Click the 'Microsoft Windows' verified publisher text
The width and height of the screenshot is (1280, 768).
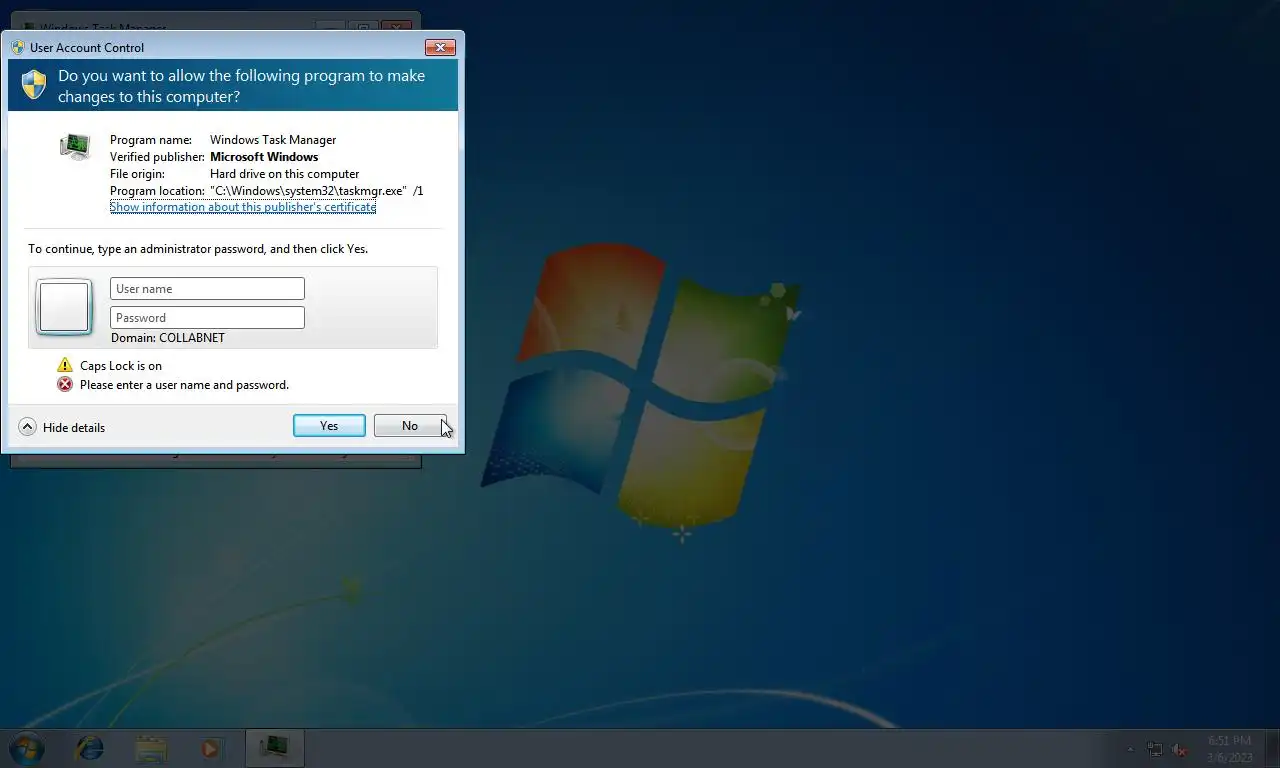(x=264, y=157)
